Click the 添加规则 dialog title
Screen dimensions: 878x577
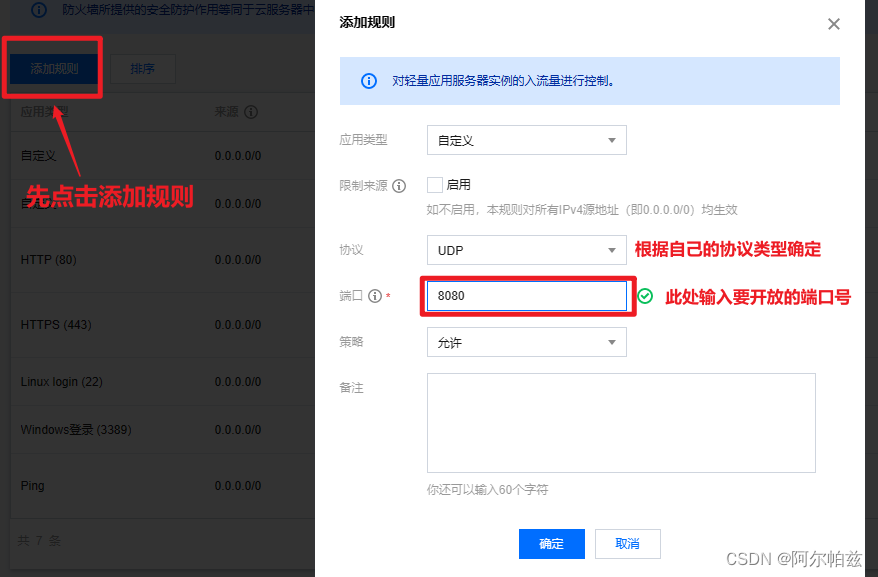coord(367,22)
